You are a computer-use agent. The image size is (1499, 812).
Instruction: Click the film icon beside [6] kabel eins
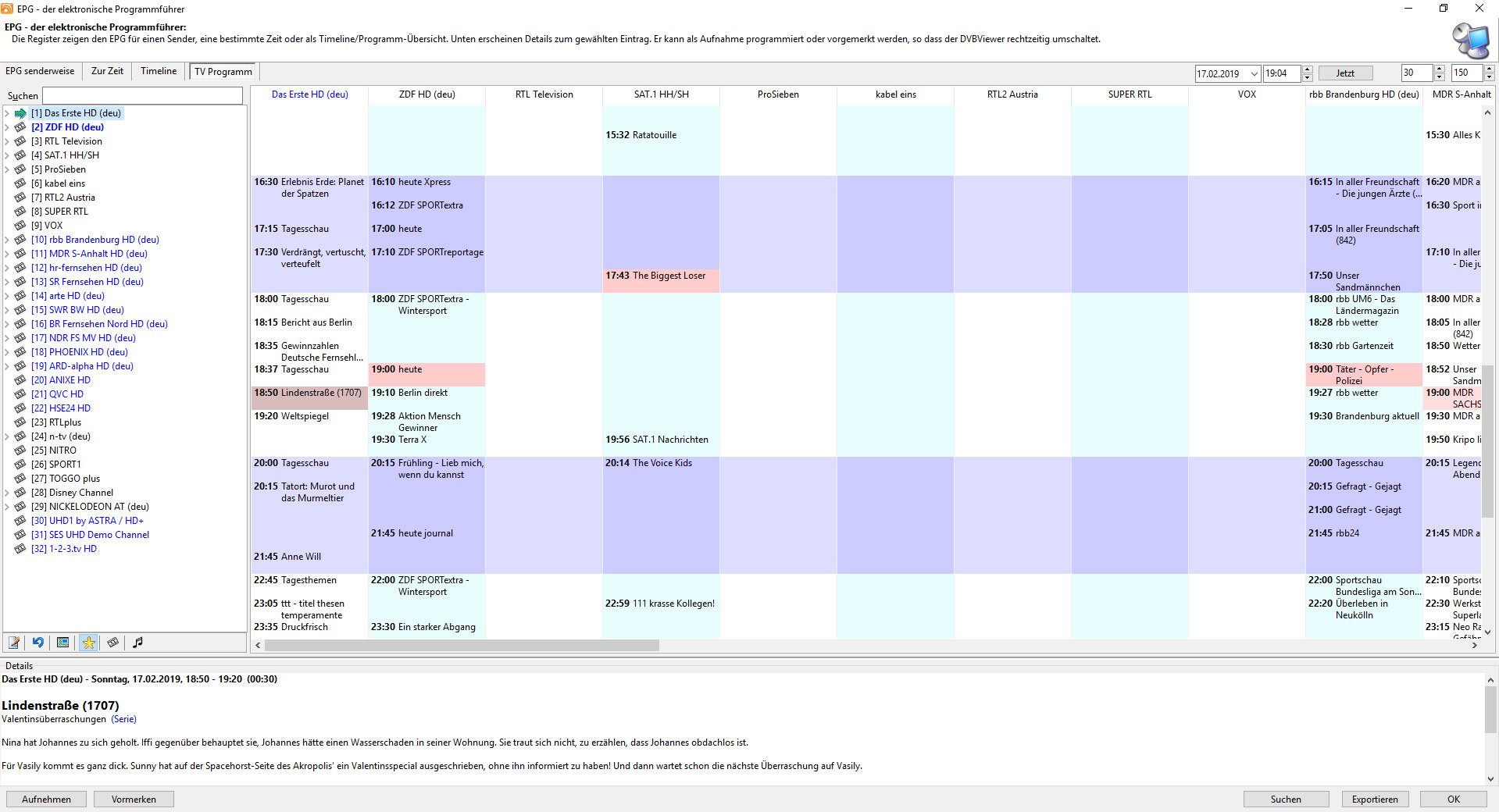click(20, 183)
